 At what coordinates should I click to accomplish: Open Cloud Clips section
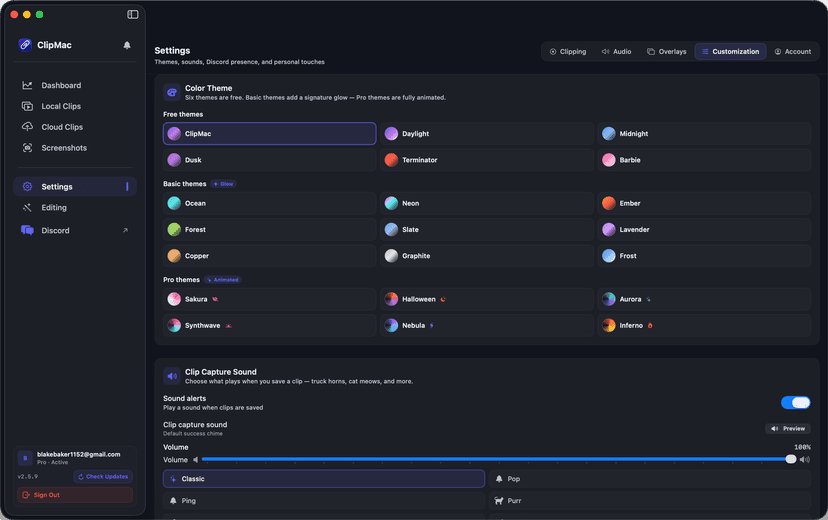pos(75,127)
